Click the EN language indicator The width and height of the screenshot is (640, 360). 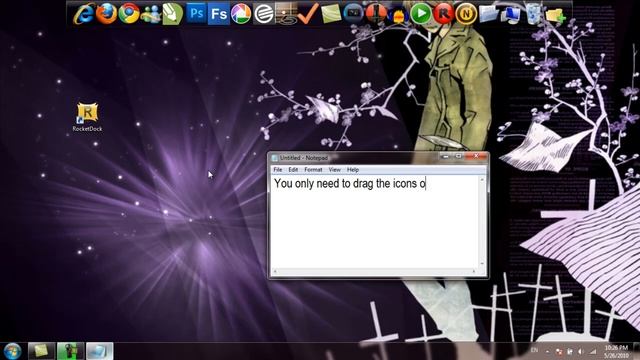(534, 350)
